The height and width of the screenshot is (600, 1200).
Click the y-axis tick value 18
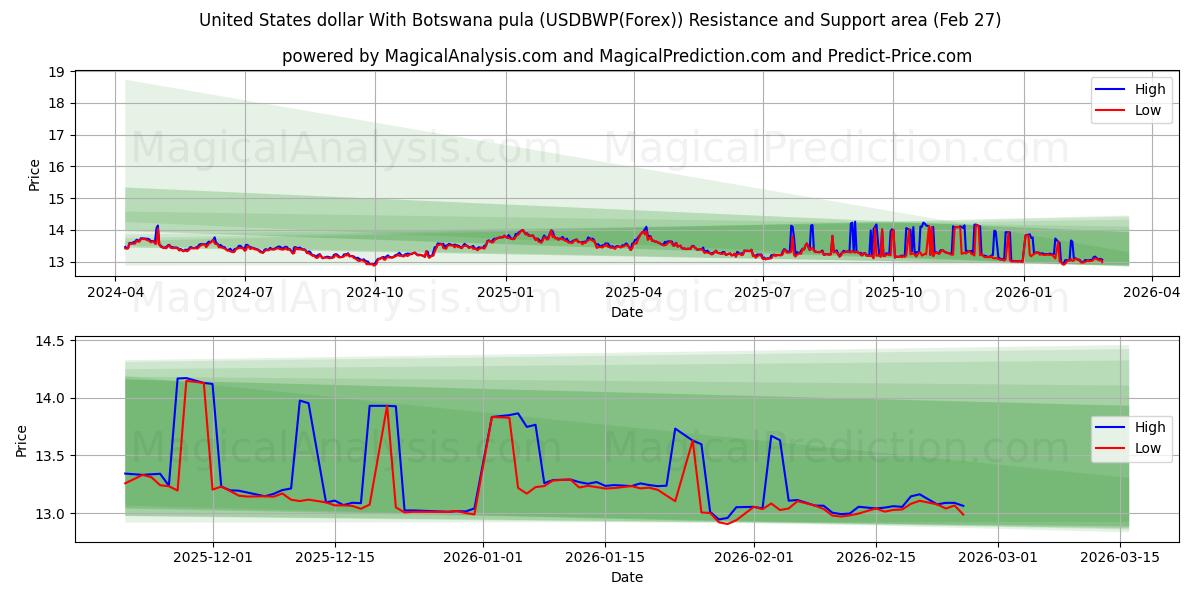click(x=55, y=103)
